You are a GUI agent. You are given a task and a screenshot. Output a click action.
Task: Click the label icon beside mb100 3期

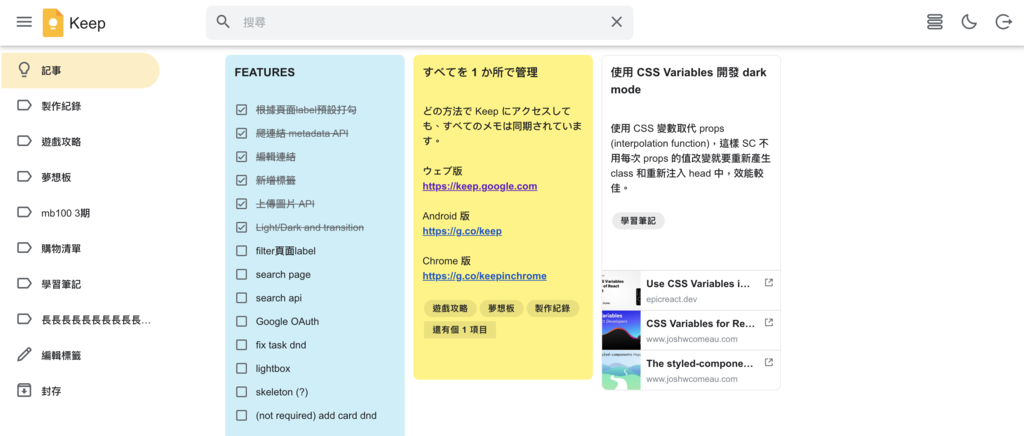pyautogui.click(x=24, y=212)
